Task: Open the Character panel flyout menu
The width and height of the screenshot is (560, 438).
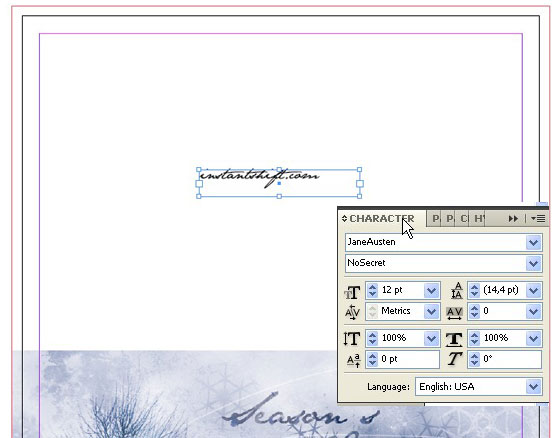Action: pos(538,218)
